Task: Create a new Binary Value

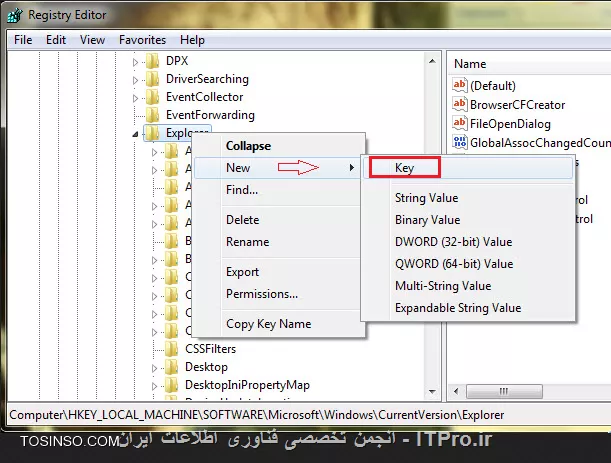Action: (x=468, y=220)
